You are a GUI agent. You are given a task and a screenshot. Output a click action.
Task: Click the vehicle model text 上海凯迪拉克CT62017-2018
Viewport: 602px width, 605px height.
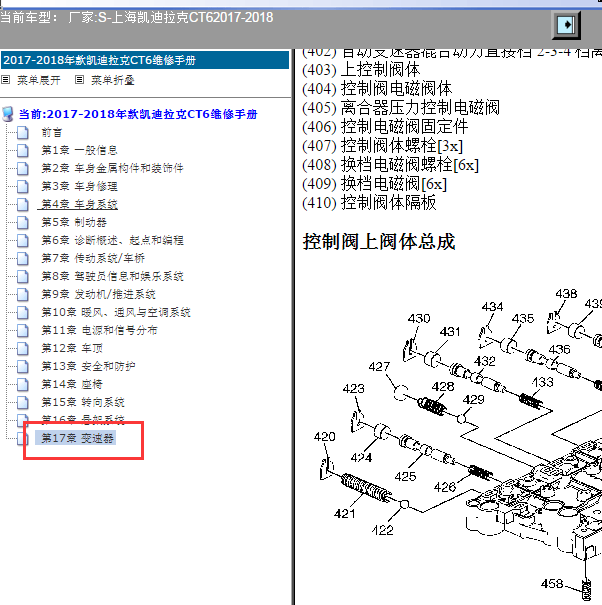[x=192, y=17]
